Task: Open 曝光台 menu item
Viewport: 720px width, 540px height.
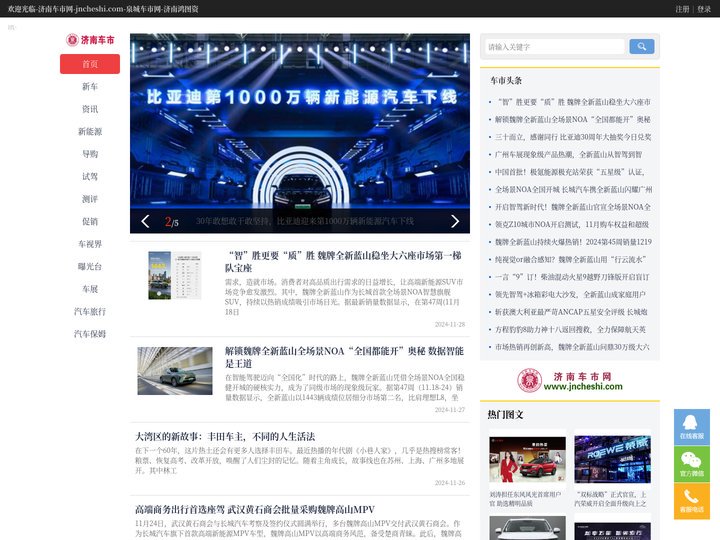Action: (90, 266)
